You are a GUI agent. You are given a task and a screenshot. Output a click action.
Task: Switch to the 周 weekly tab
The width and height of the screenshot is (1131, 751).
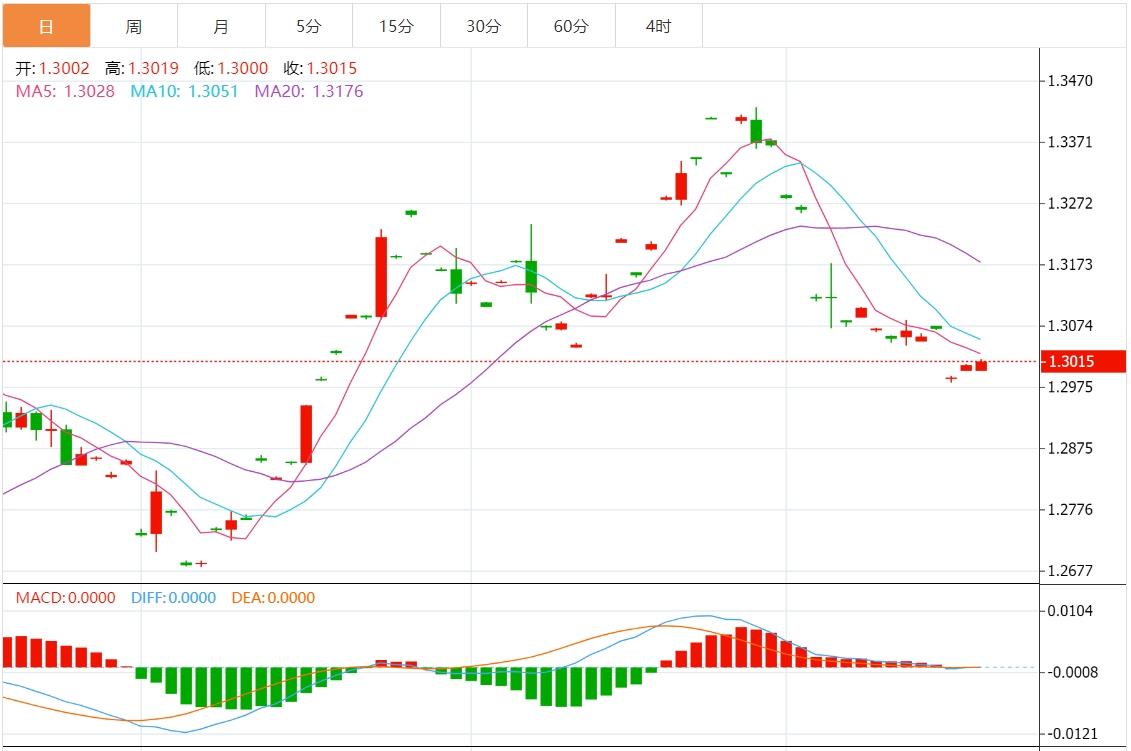[134, 26]
